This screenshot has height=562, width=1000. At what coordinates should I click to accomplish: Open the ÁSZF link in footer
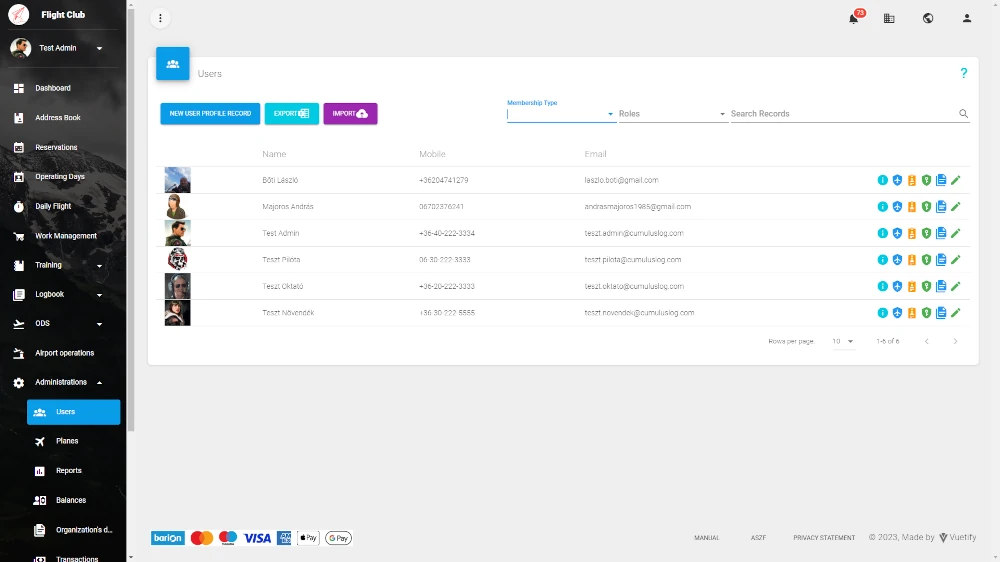tap(758, 538)
